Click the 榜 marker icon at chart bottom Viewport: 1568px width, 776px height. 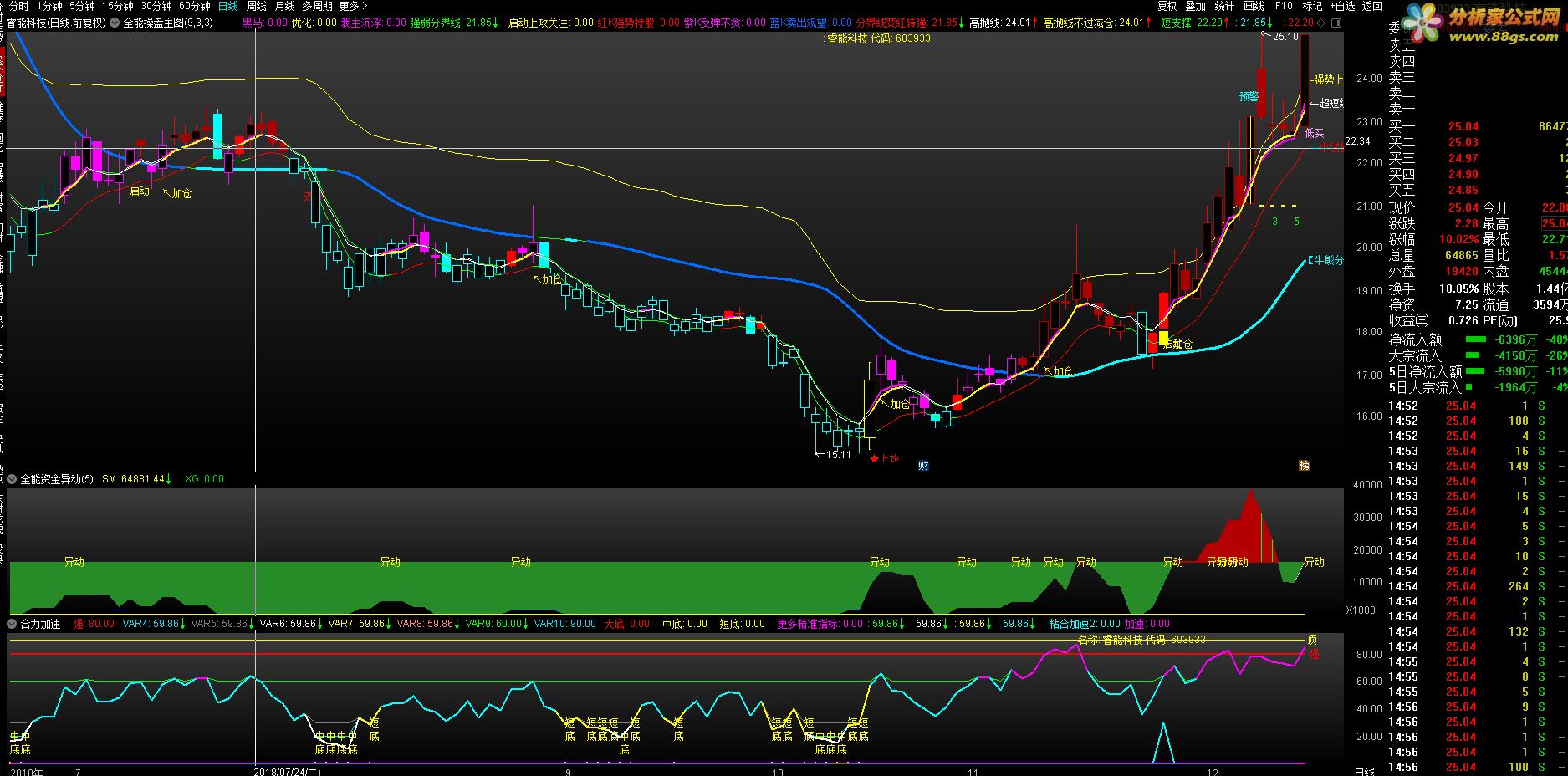[x=1304, y=465]
